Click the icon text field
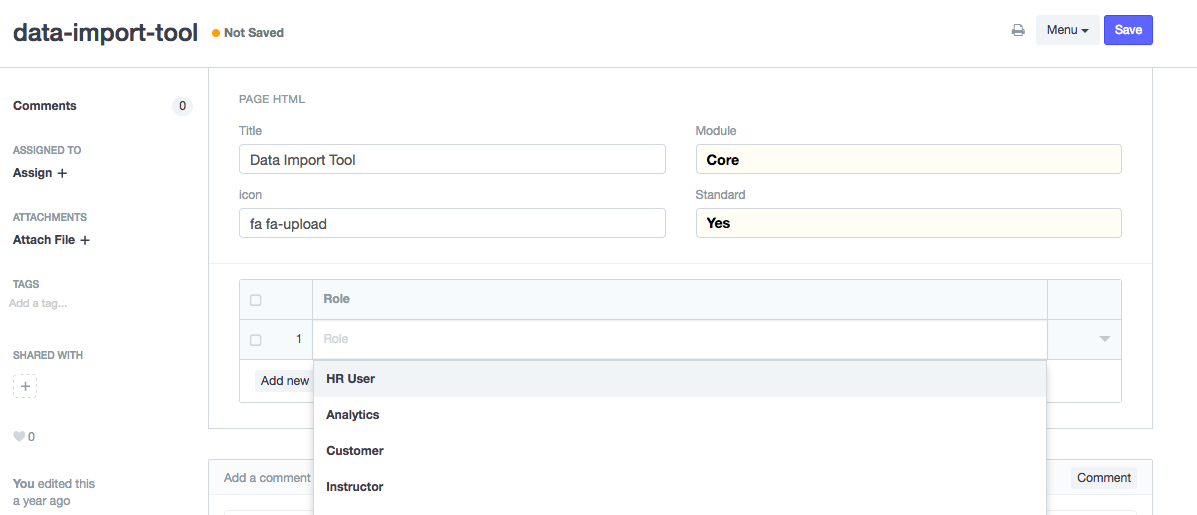This screenshot has width=1197, height=515. [452, 224]
